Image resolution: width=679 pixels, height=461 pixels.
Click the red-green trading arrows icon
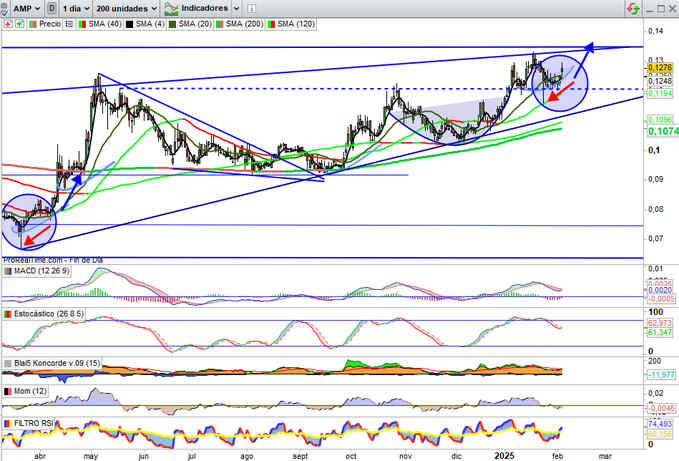tap(633, 8)
